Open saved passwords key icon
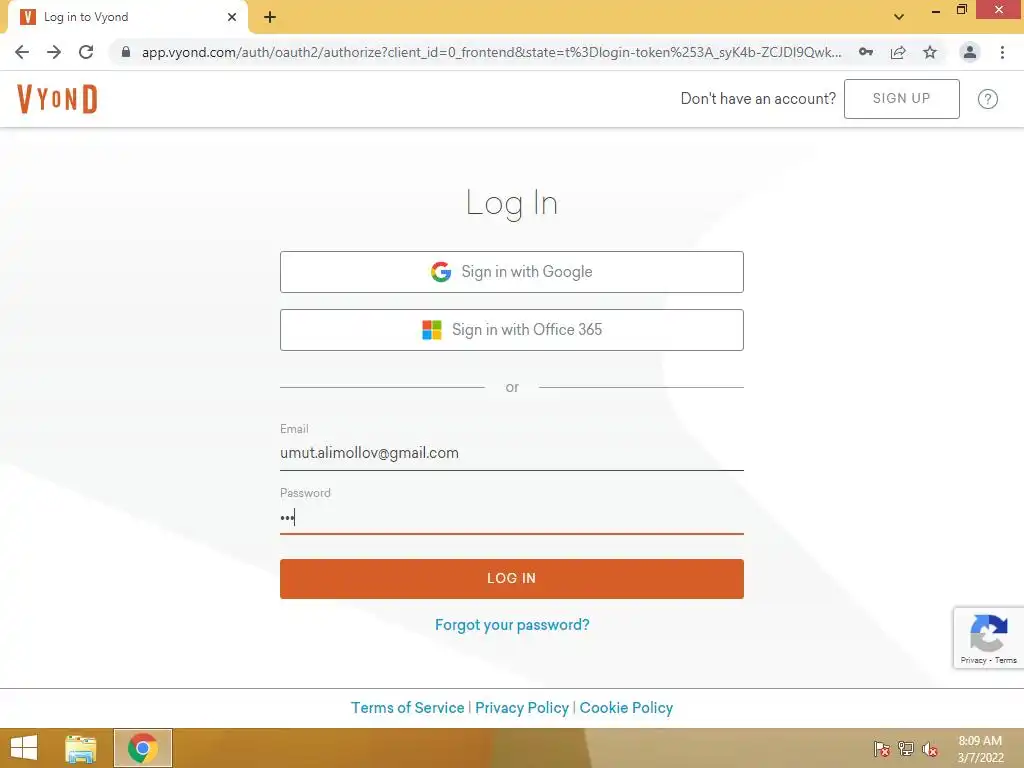 [x=866, y=52]
